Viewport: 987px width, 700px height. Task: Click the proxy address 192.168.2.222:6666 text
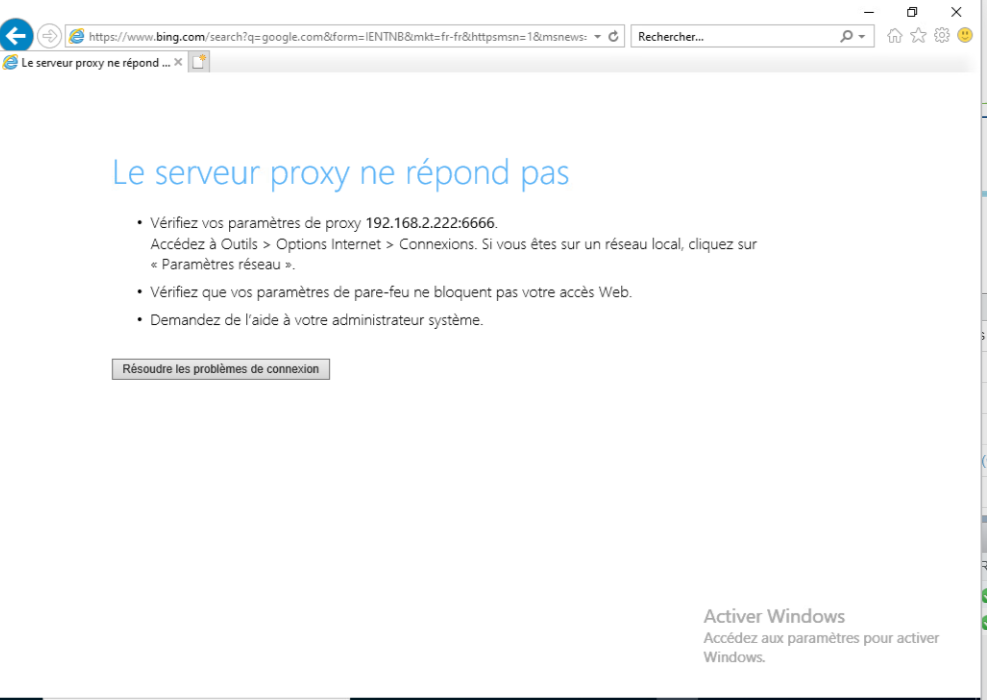[x=430, y=222]
